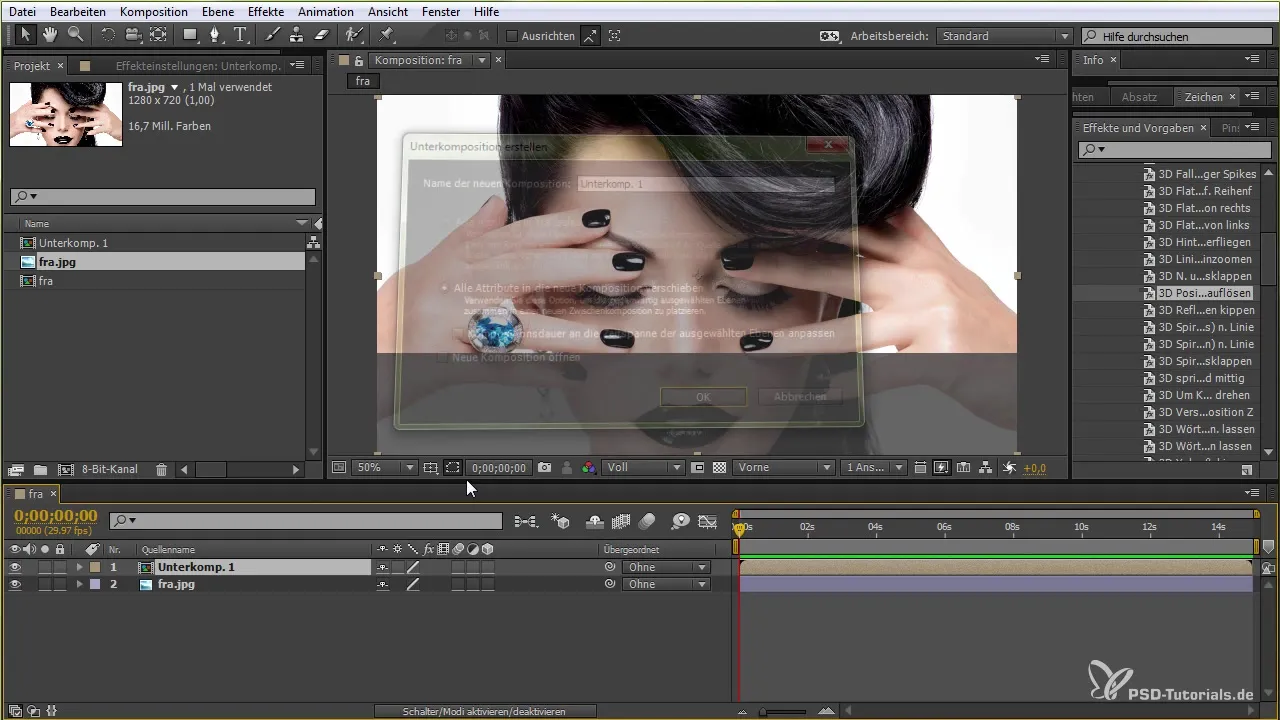The image size is (1280, 720).
Task: Select fra.jpg in the project list
Action: (x=59, y=262)
